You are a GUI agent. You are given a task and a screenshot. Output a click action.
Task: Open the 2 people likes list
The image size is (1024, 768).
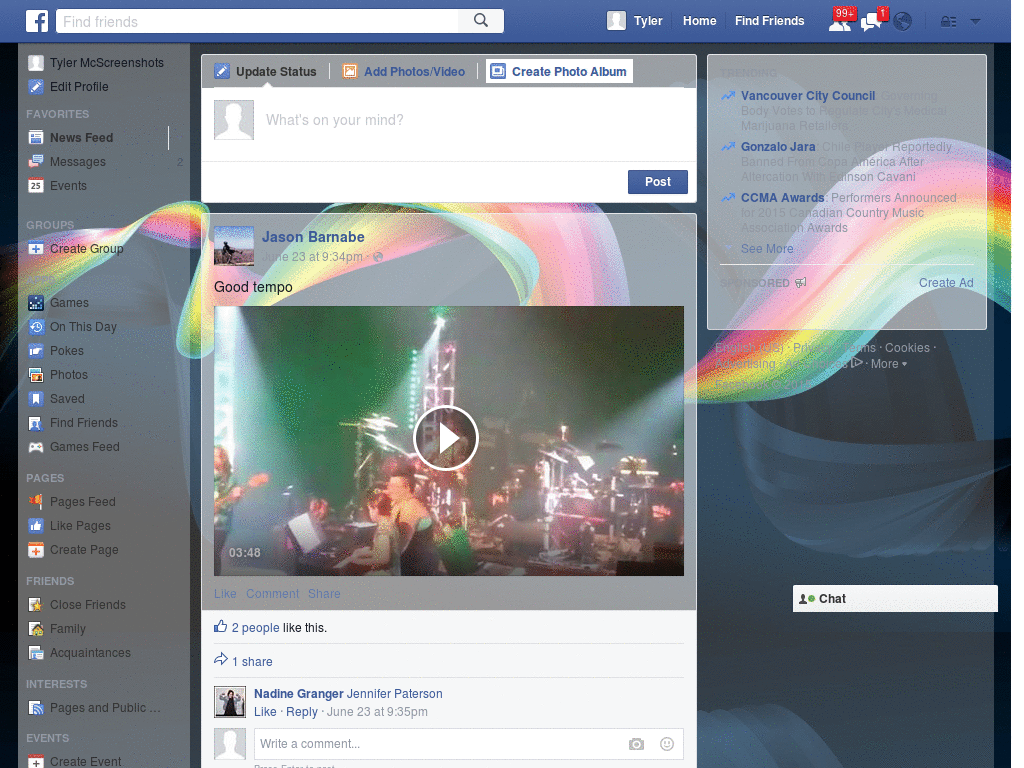pyautogui.click(x=255, y=628)
